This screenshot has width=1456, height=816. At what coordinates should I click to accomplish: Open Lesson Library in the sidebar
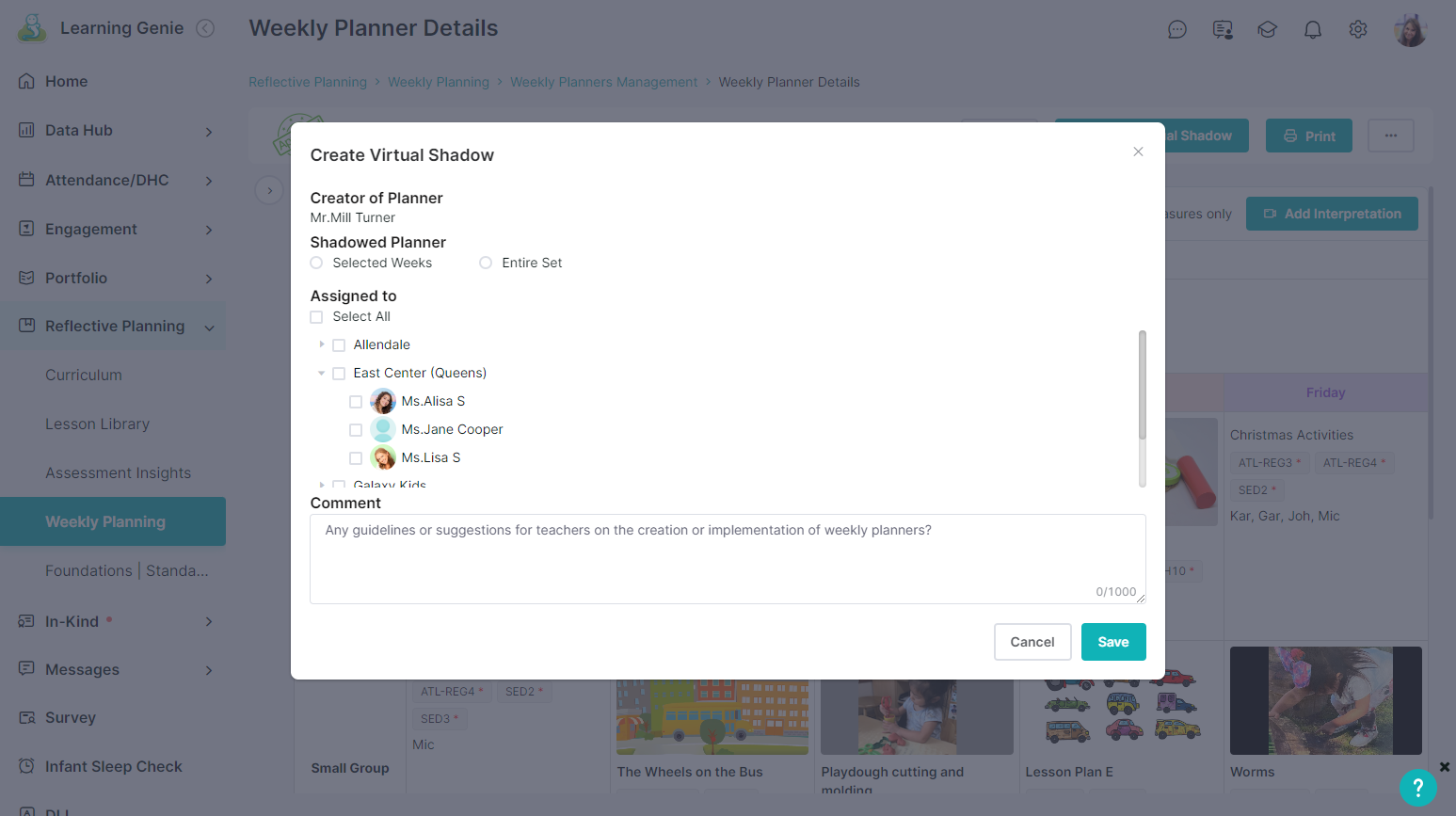point(98,424)
